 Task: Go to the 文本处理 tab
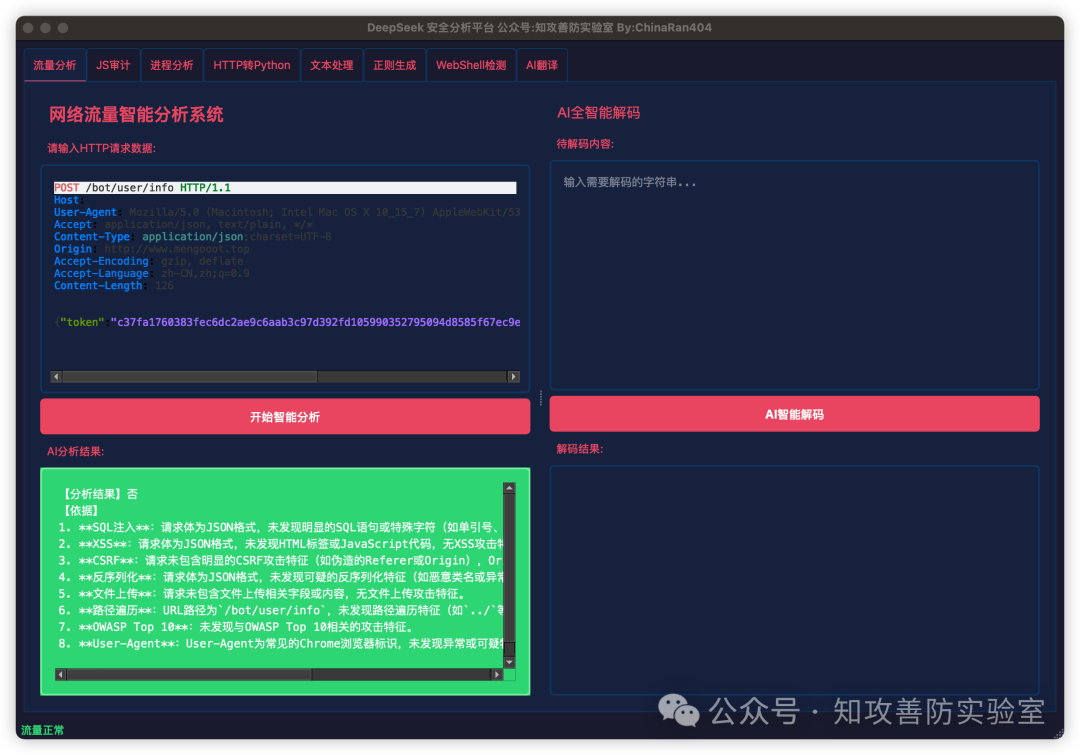tap(331, 65)
